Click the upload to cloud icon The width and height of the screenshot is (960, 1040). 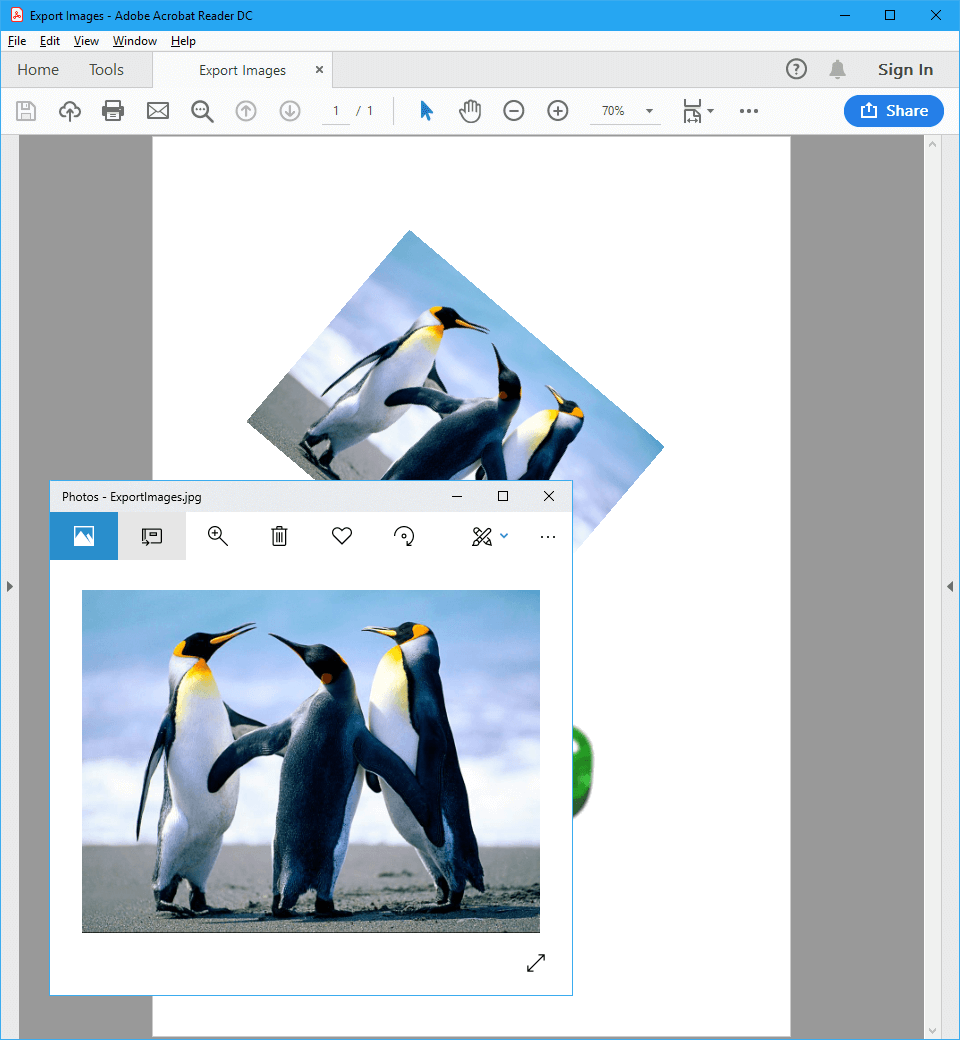tap(70, 111)
